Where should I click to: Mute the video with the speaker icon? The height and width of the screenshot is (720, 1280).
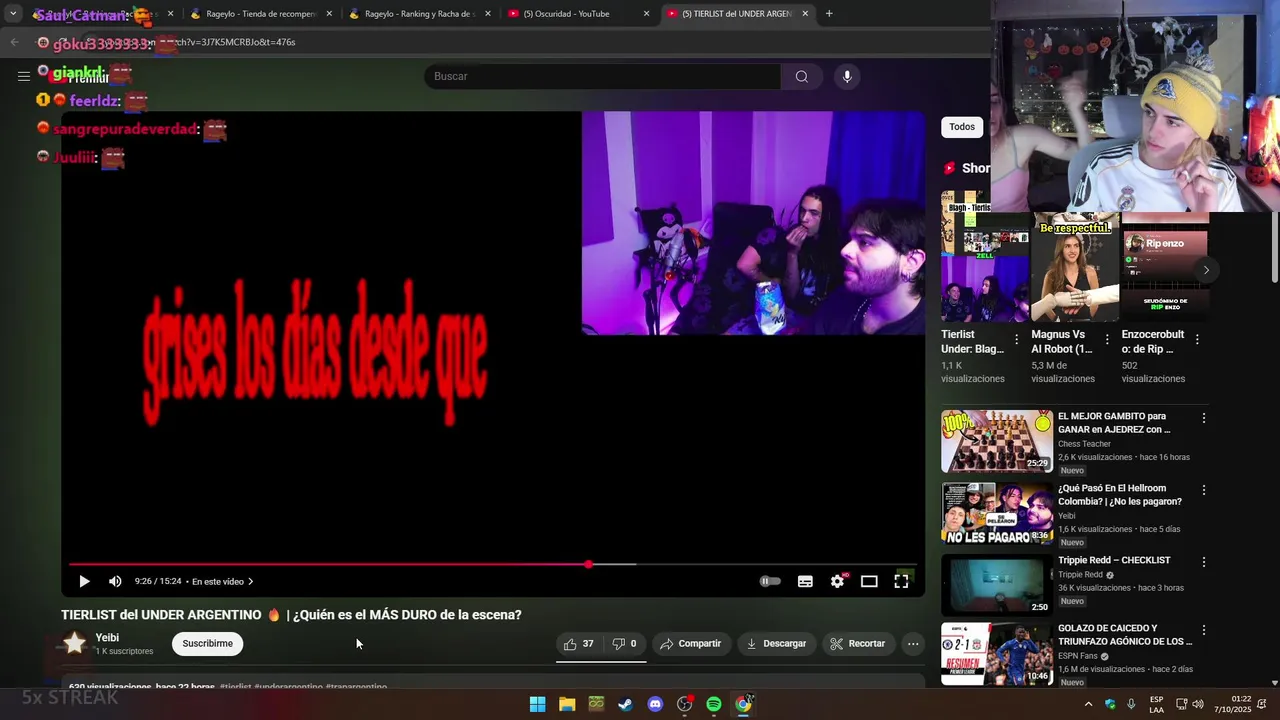click(x=115, y=581)
